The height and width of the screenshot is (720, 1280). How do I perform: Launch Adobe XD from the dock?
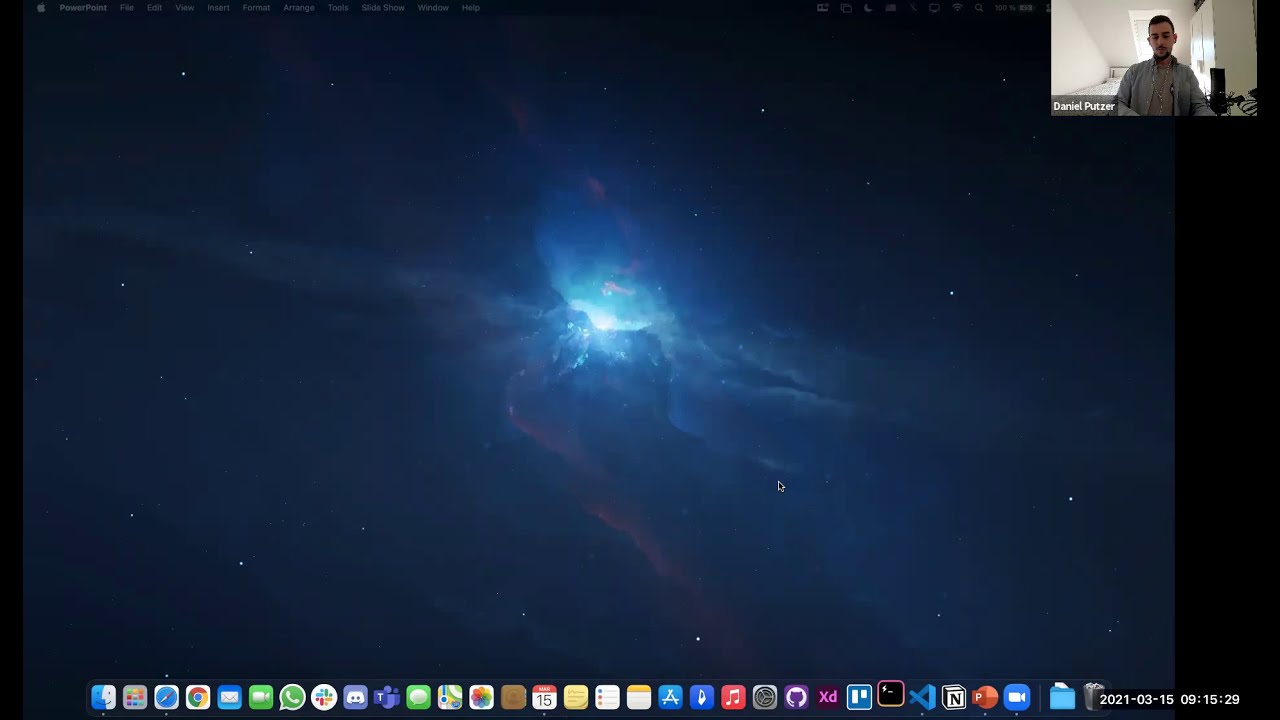[x=828, y=697]
